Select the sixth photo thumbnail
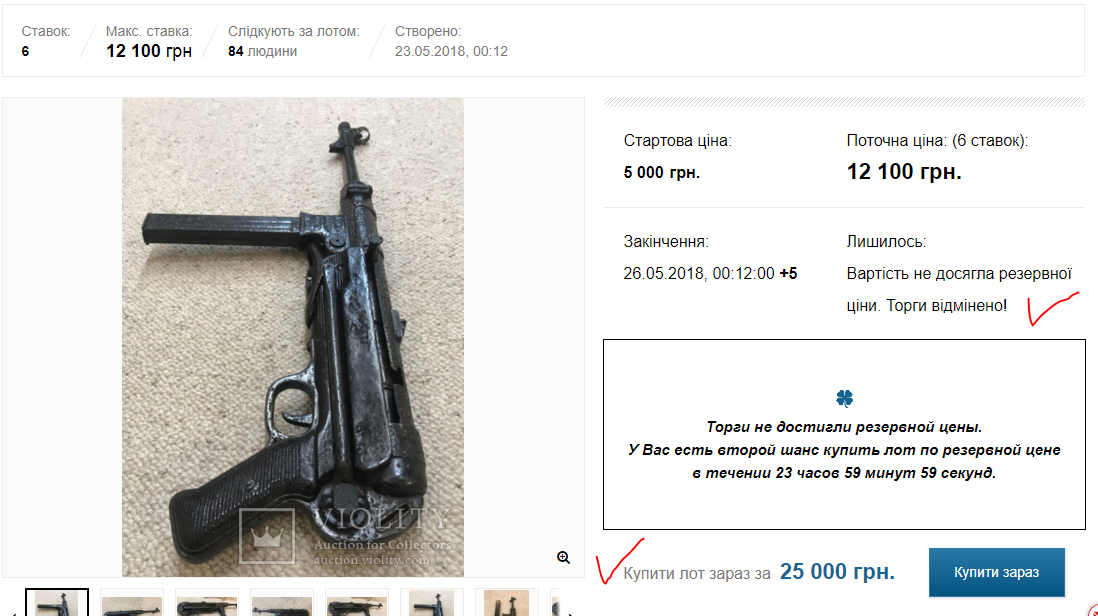This screenshot has height=616, width=1098. point(431,603)
